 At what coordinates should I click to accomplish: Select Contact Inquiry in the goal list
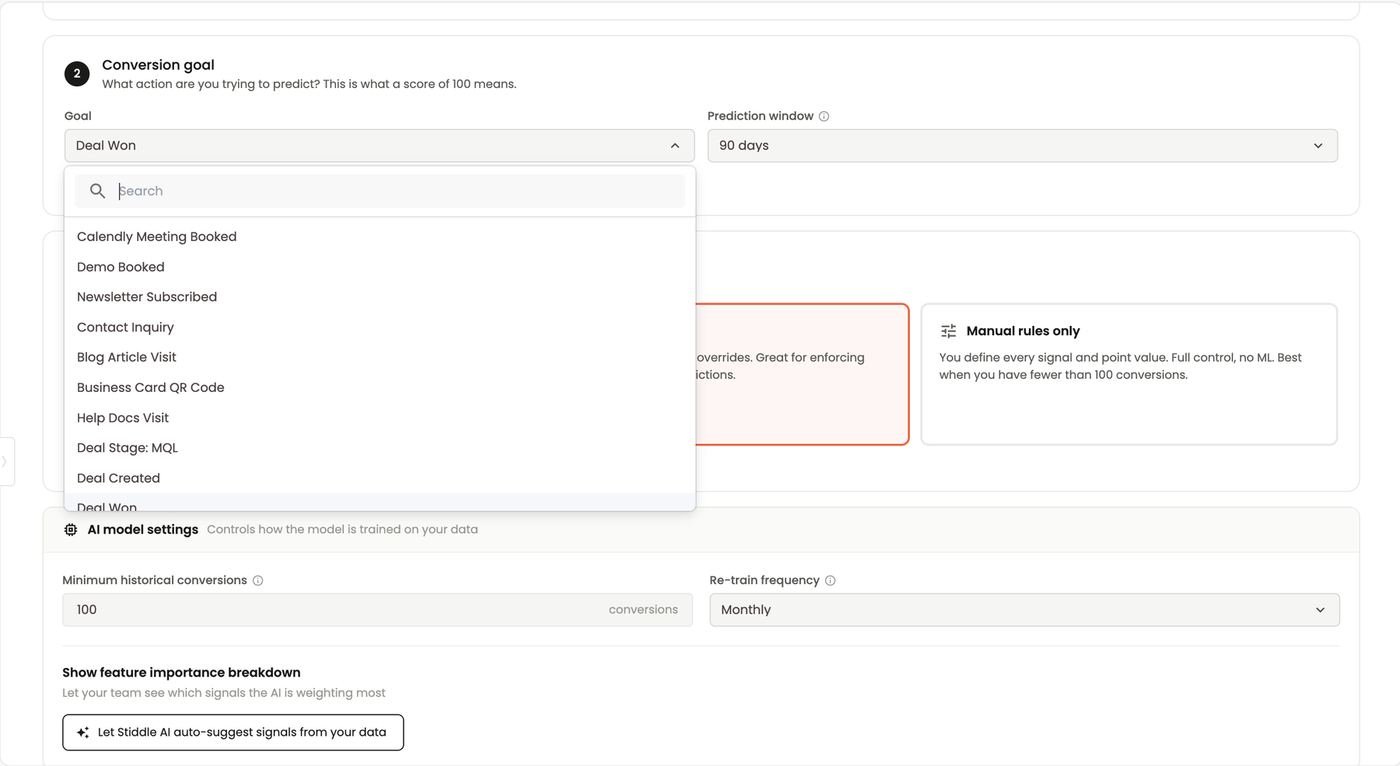pyautogui.click(x=380, y=327)
